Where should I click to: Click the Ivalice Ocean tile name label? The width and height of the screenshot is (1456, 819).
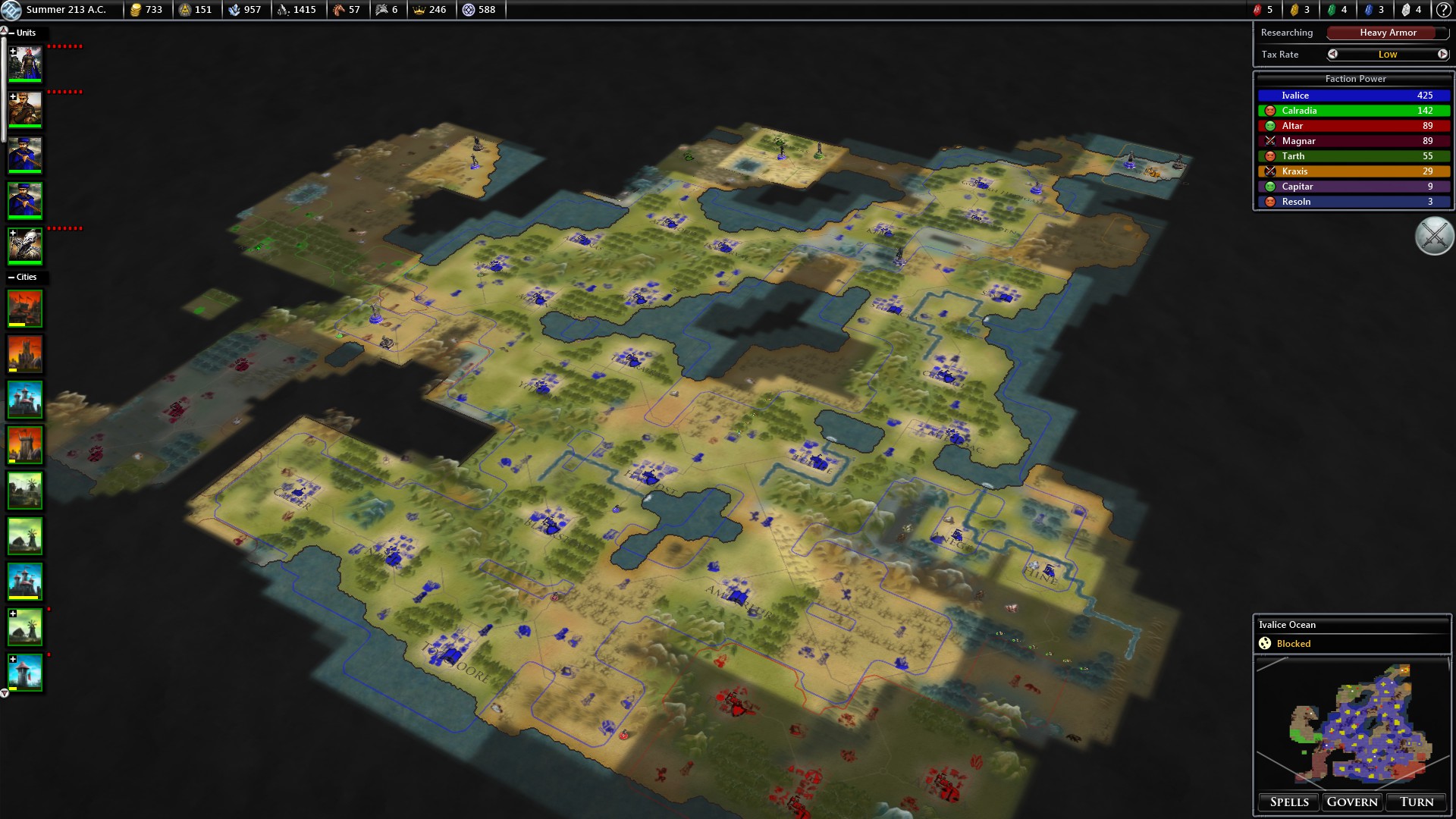point(1287,625)
